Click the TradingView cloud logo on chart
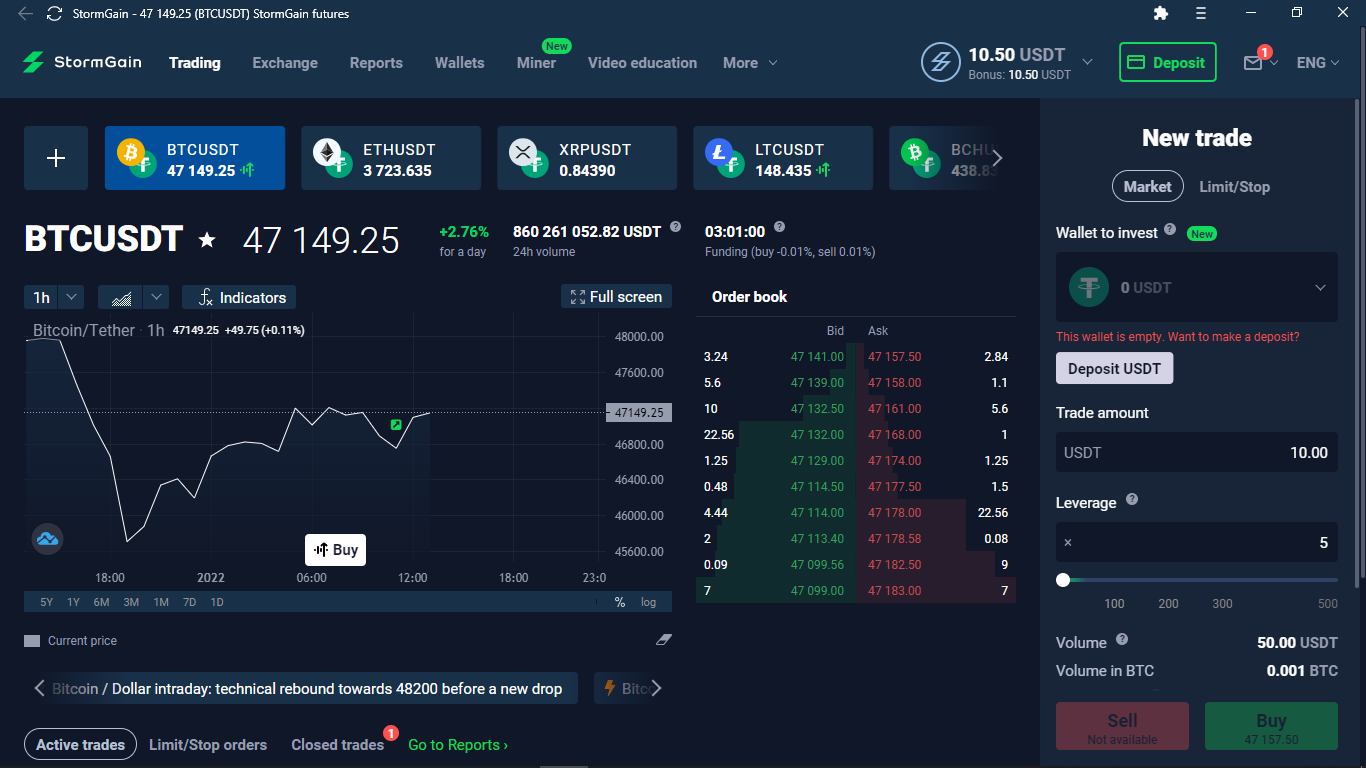Viewport: 1366px width, 768px height. (47, 539)
